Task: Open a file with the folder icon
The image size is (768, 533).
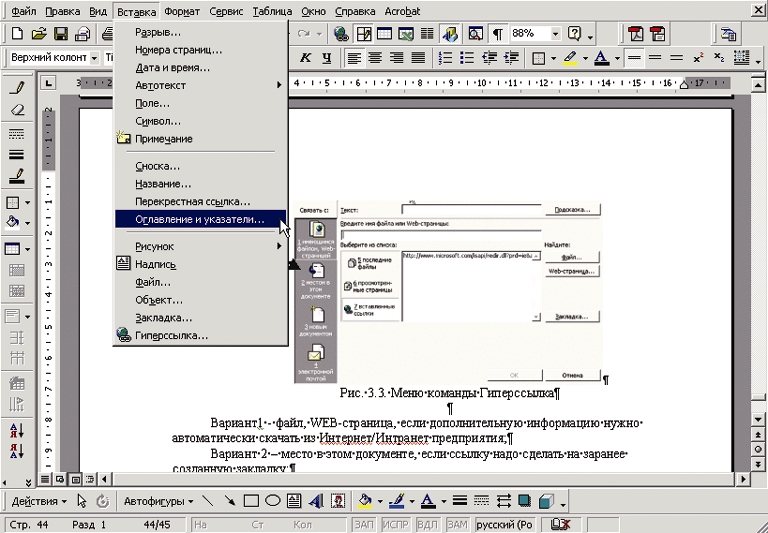Action: (39, 34)
